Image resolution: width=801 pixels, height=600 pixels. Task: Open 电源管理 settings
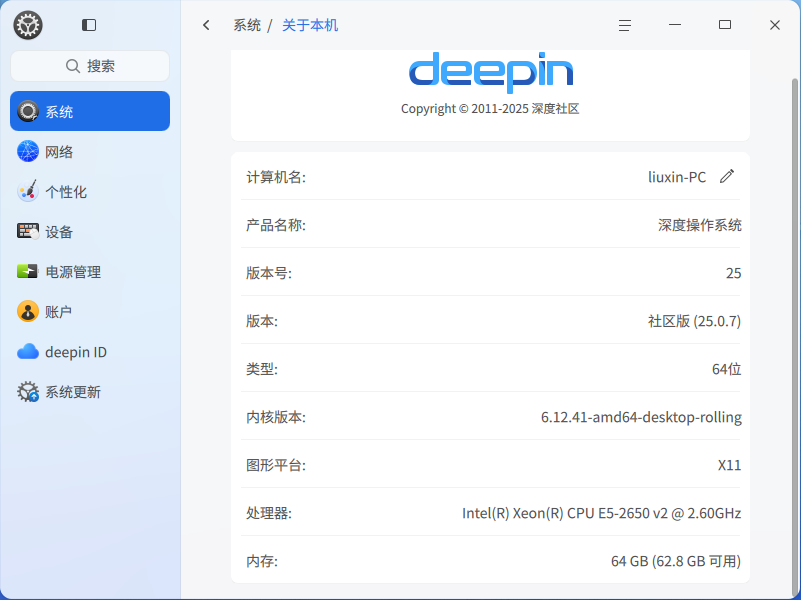[x=90, y=272]
